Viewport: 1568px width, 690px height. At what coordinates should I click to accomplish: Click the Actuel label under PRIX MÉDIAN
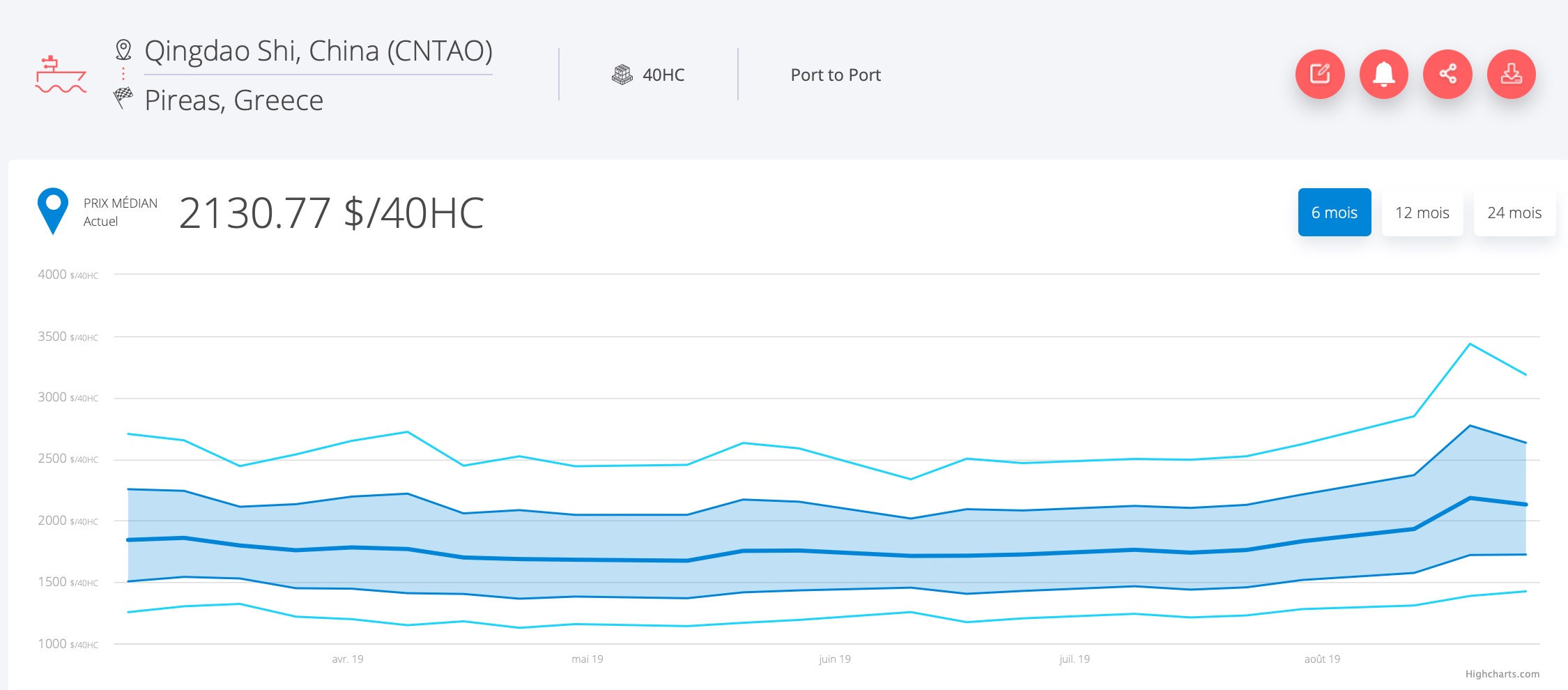pos(101,222)
